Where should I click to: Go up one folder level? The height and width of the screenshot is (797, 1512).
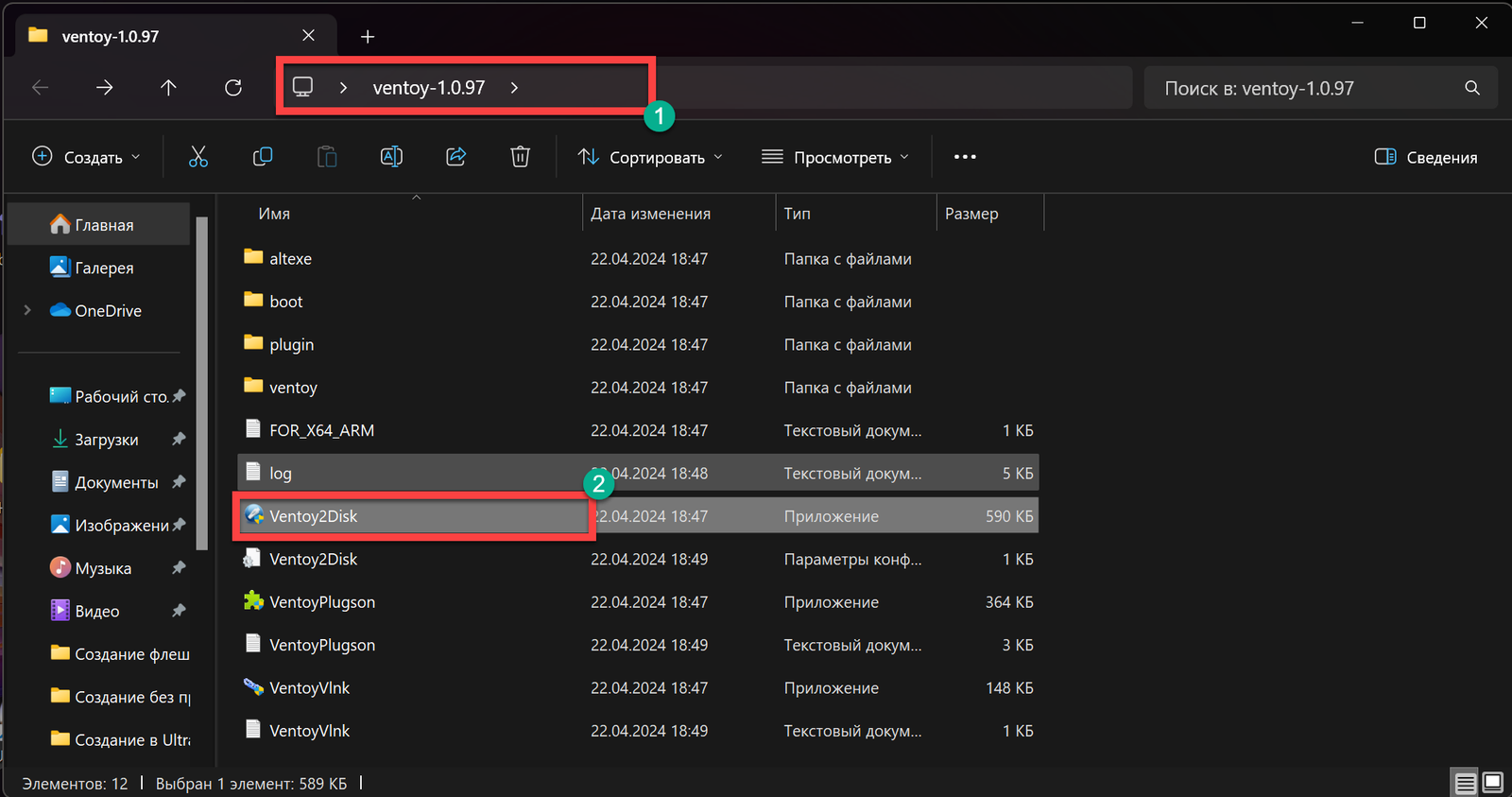[x=168, y=88]
